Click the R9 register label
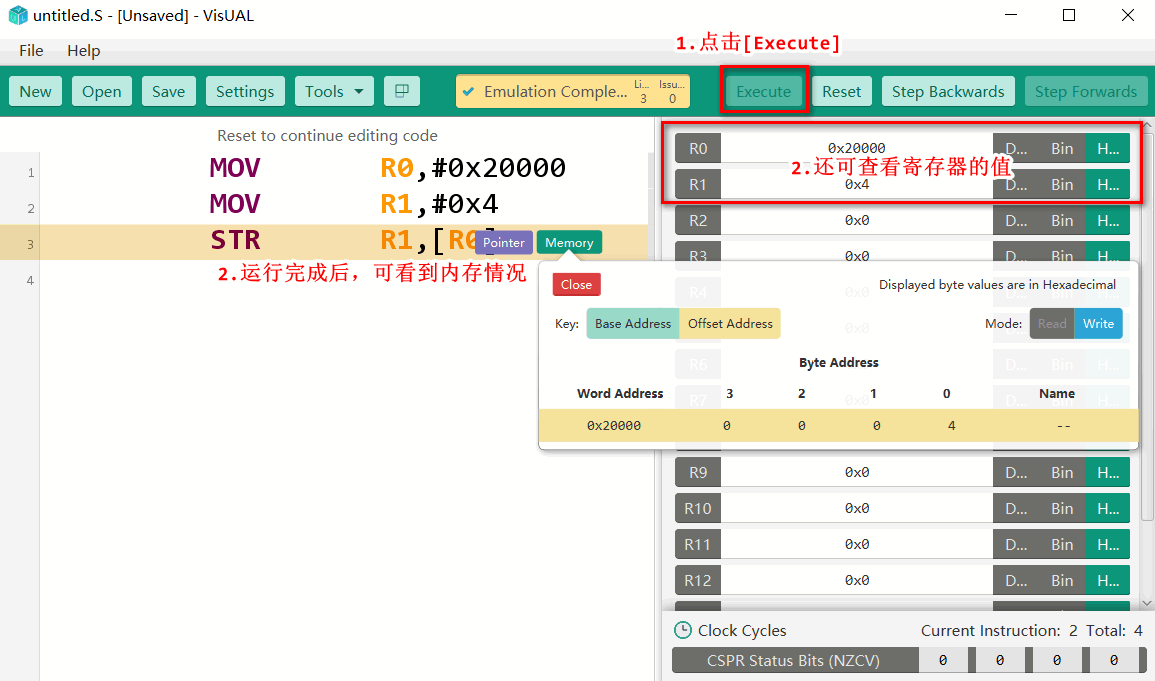Screen dimensions: 1155x681 pos(698,472)
